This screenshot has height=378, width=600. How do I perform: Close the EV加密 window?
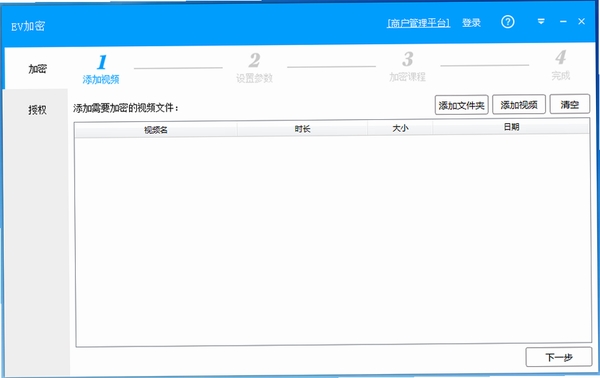(582, 21)
